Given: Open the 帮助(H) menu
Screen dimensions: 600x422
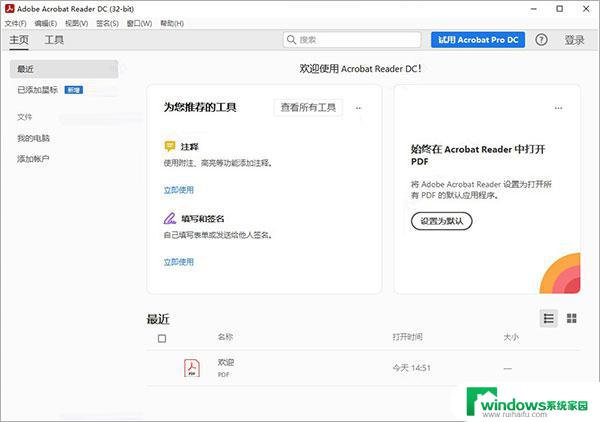Looking at the screenshot, I should 172,24.
